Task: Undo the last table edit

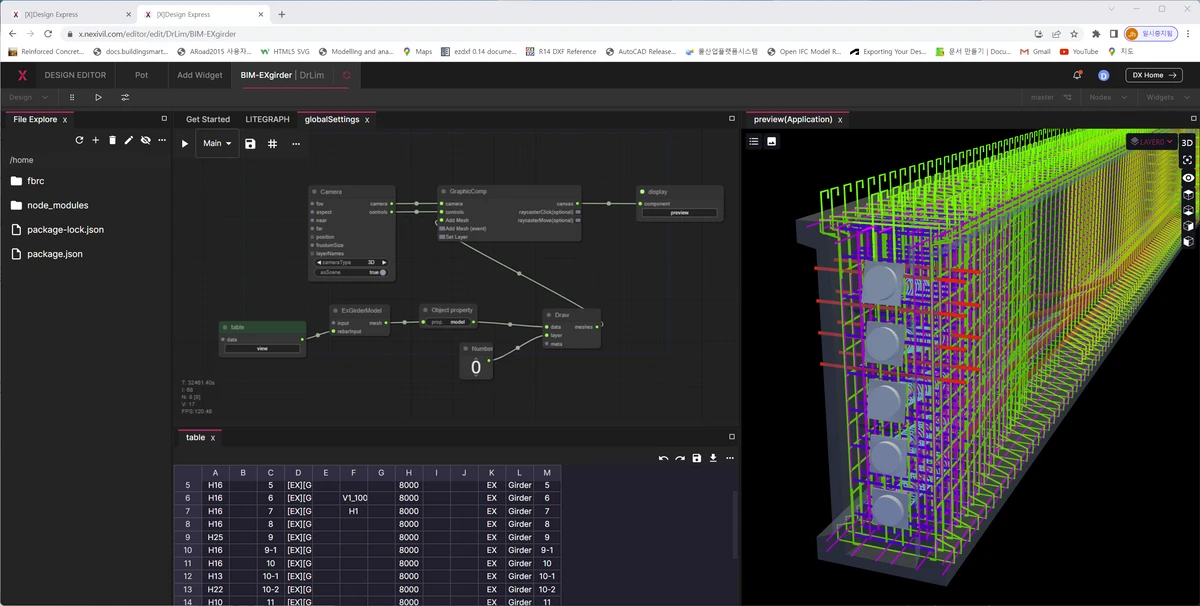Action: pos(663,458)
